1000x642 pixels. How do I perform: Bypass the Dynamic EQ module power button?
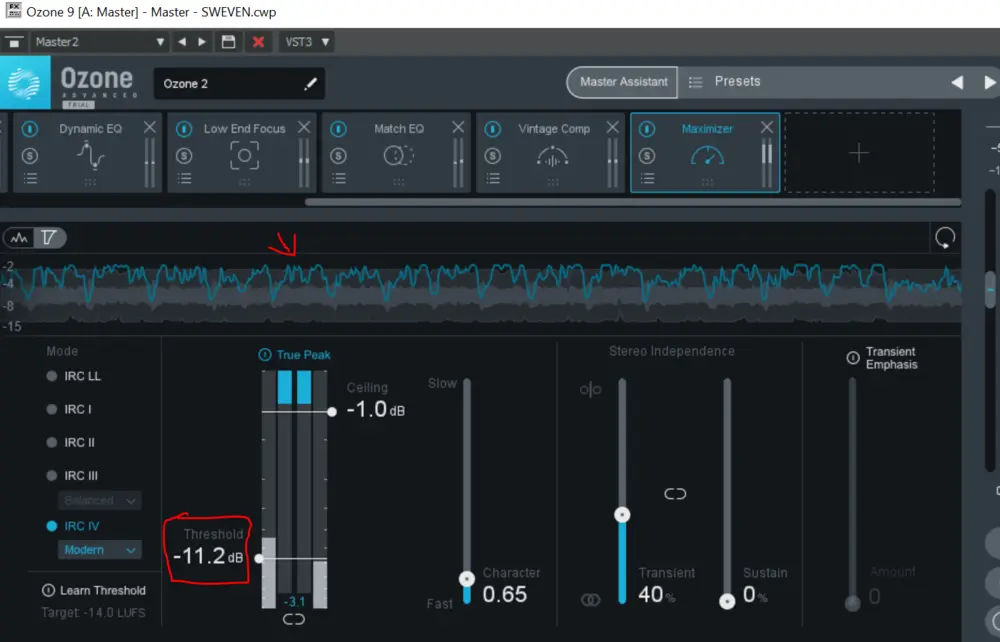pyautogui.click(x=29, y=129)
